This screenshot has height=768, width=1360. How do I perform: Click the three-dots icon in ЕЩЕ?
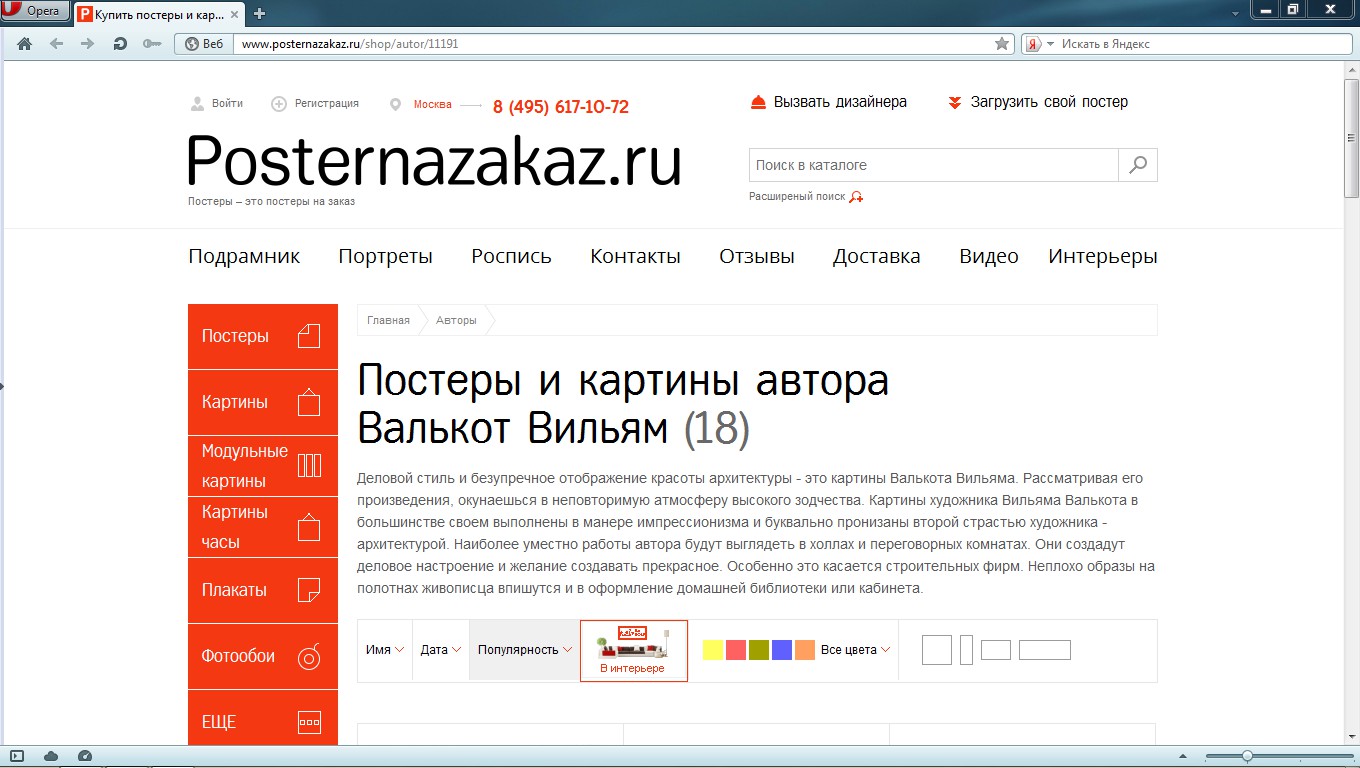coord(309,722)
